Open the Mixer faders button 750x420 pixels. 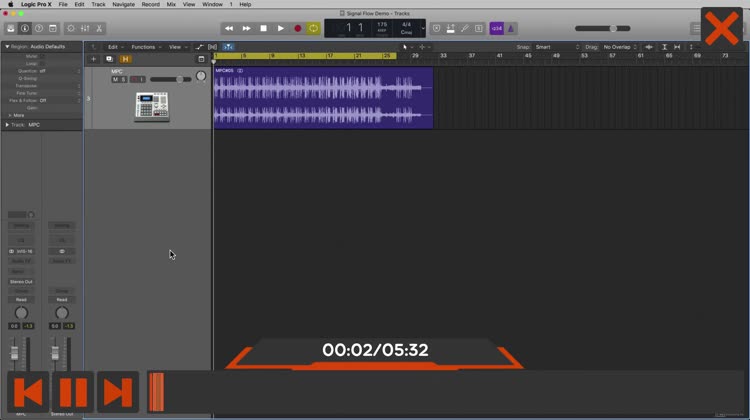pos(85,28)
